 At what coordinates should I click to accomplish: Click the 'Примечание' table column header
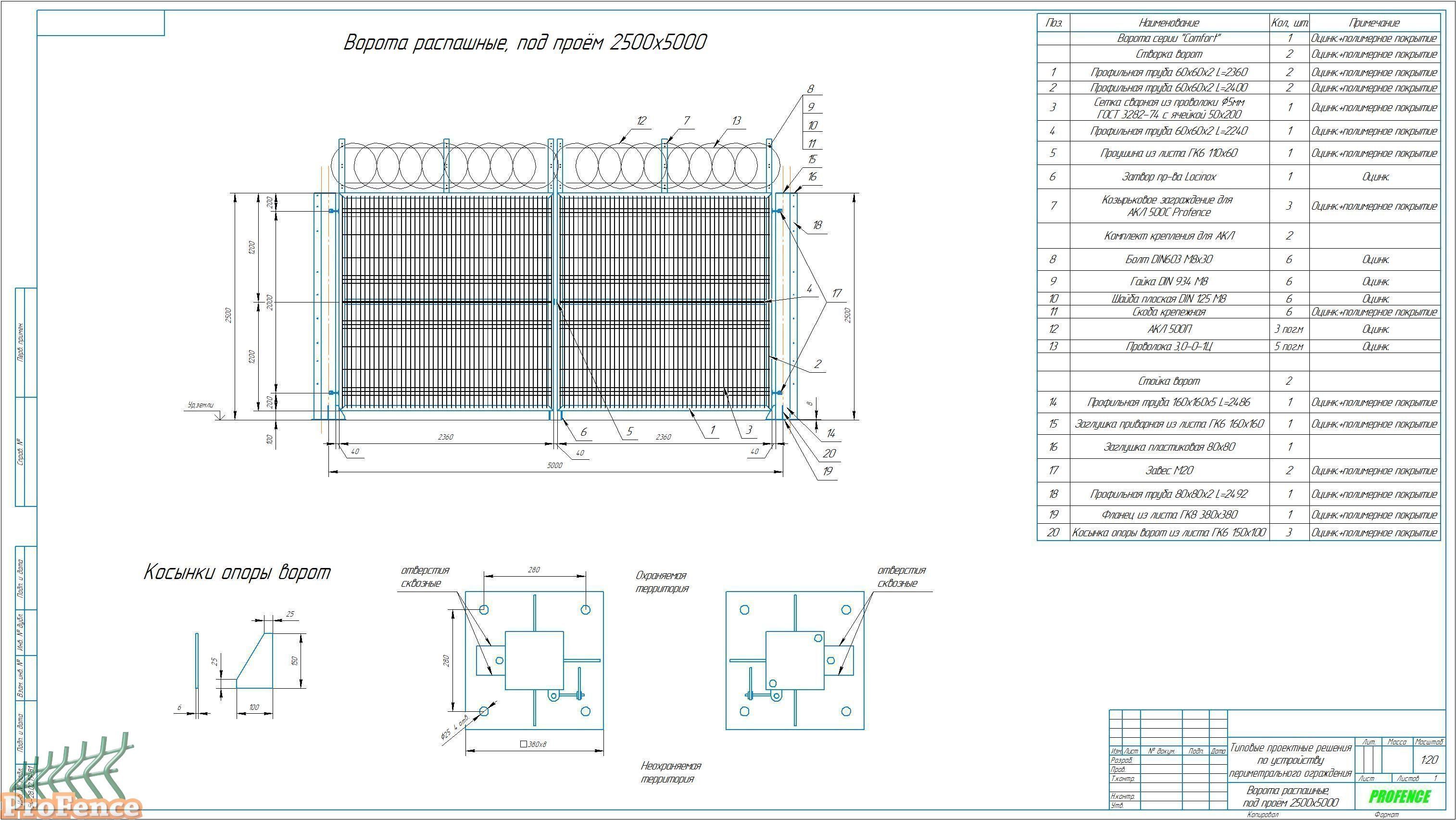click(1374, 23)
